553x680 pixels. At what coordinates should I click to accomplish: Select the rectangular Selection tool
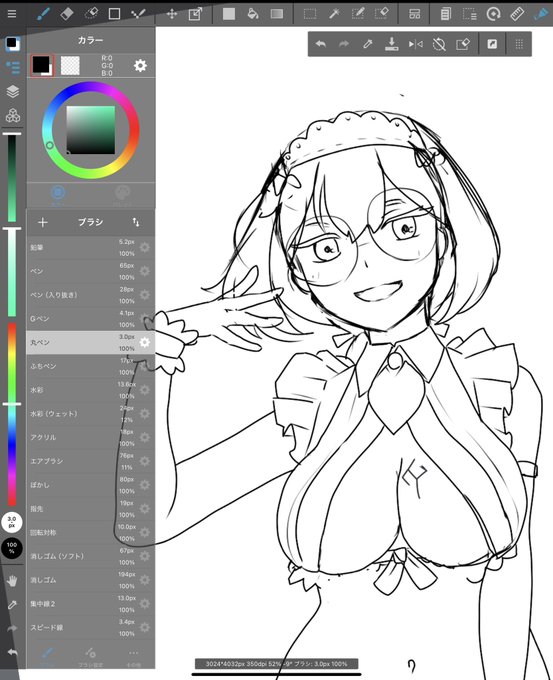point(310,14)
